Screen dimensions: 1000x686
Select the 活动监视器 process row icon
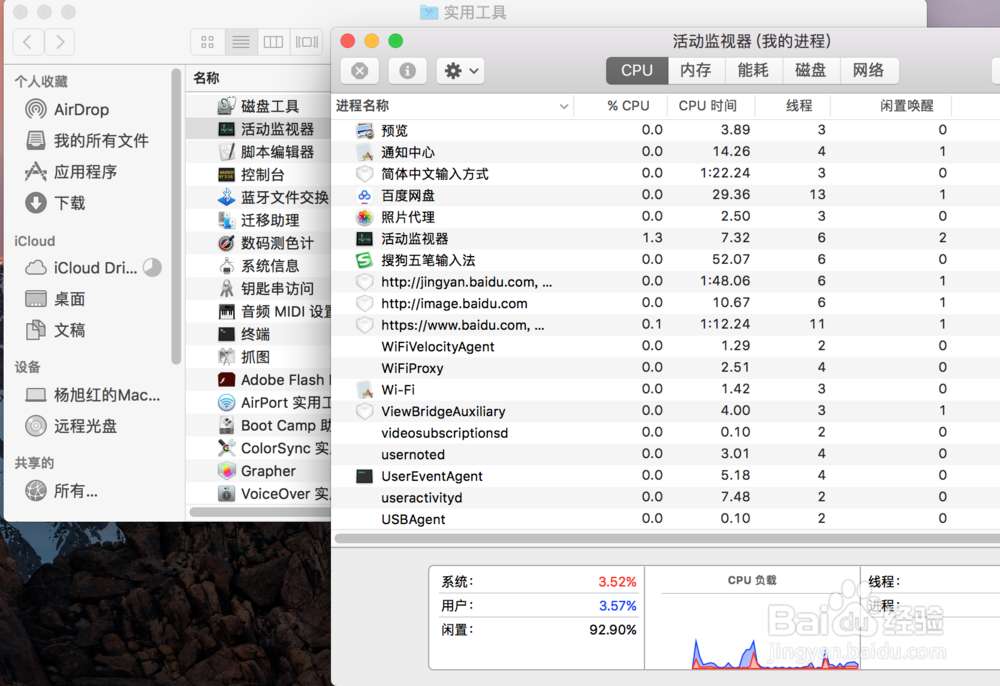[365, 239]
